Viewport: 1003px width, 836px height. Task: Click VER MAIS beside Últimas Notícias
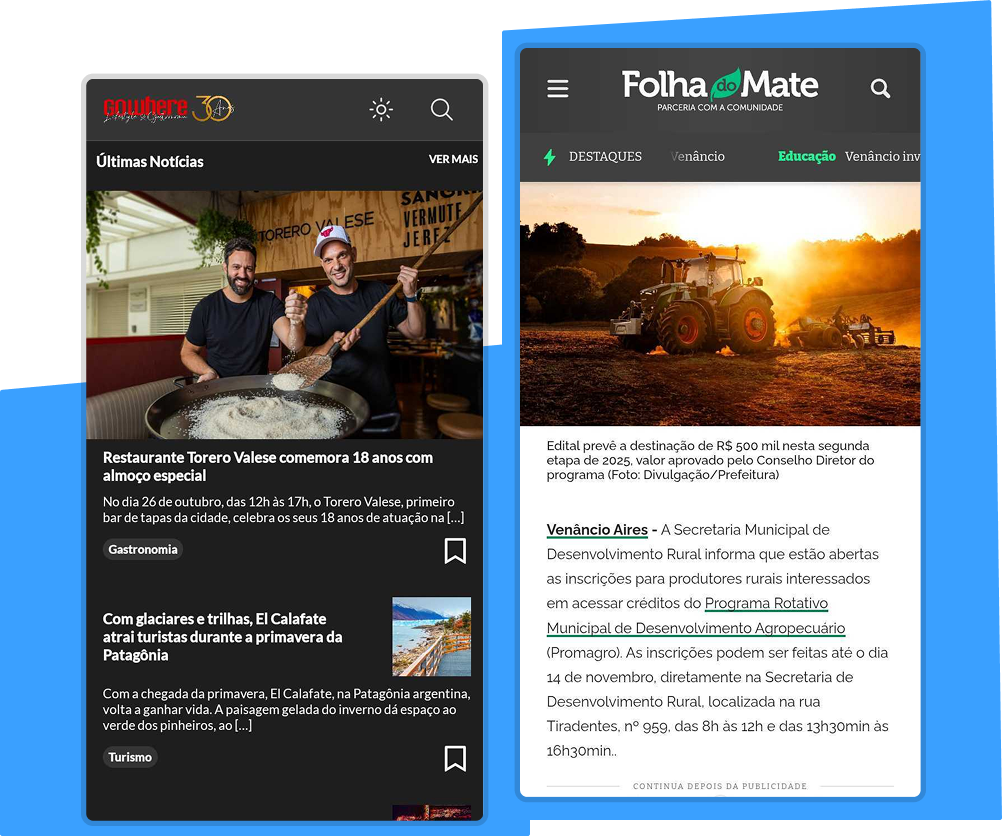[453, 159]
